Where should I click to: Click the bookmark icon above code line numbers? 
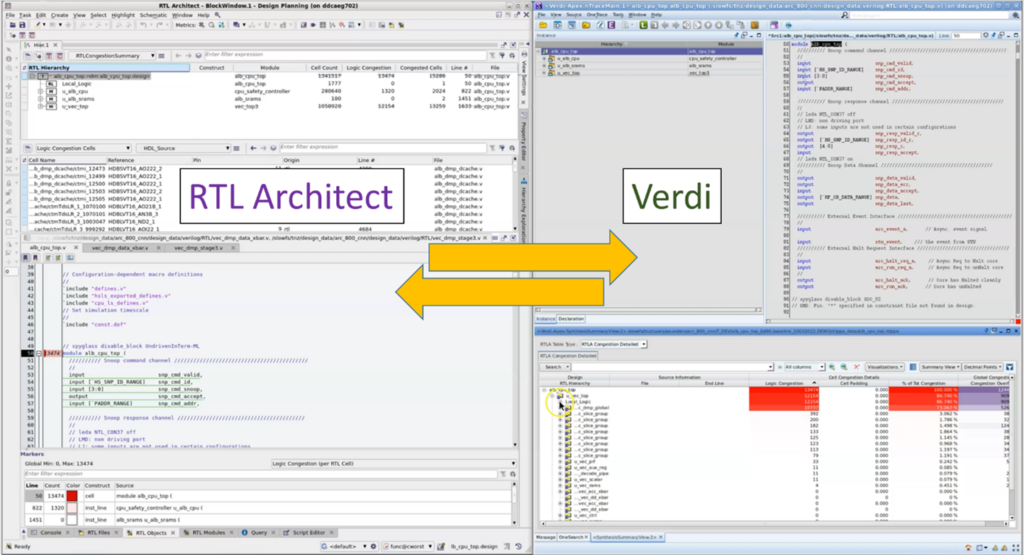[x=26, y=257]
